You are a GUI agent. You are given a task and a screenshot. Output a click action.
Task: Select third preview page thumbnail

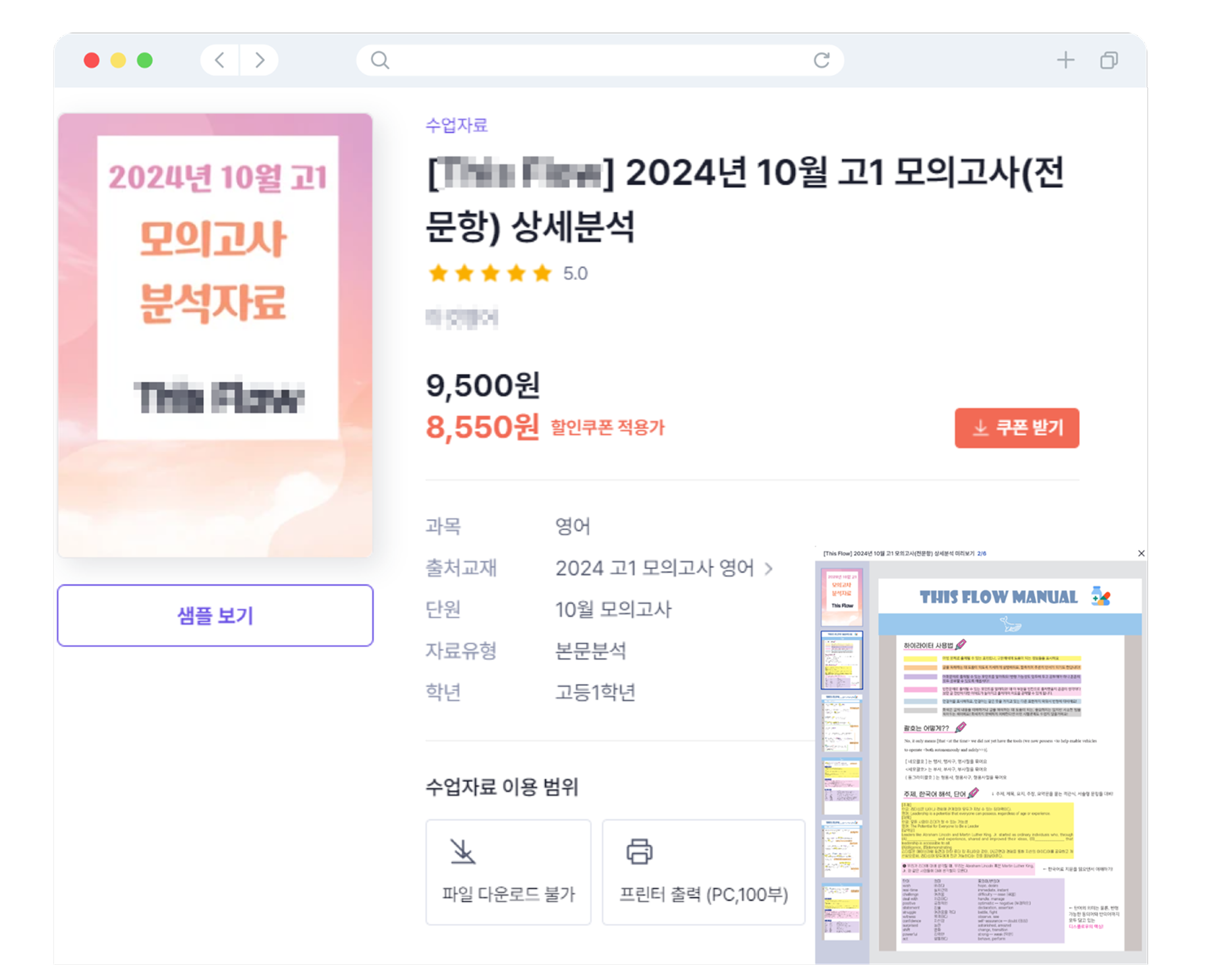pyautogui.click(x=841, y=722)
